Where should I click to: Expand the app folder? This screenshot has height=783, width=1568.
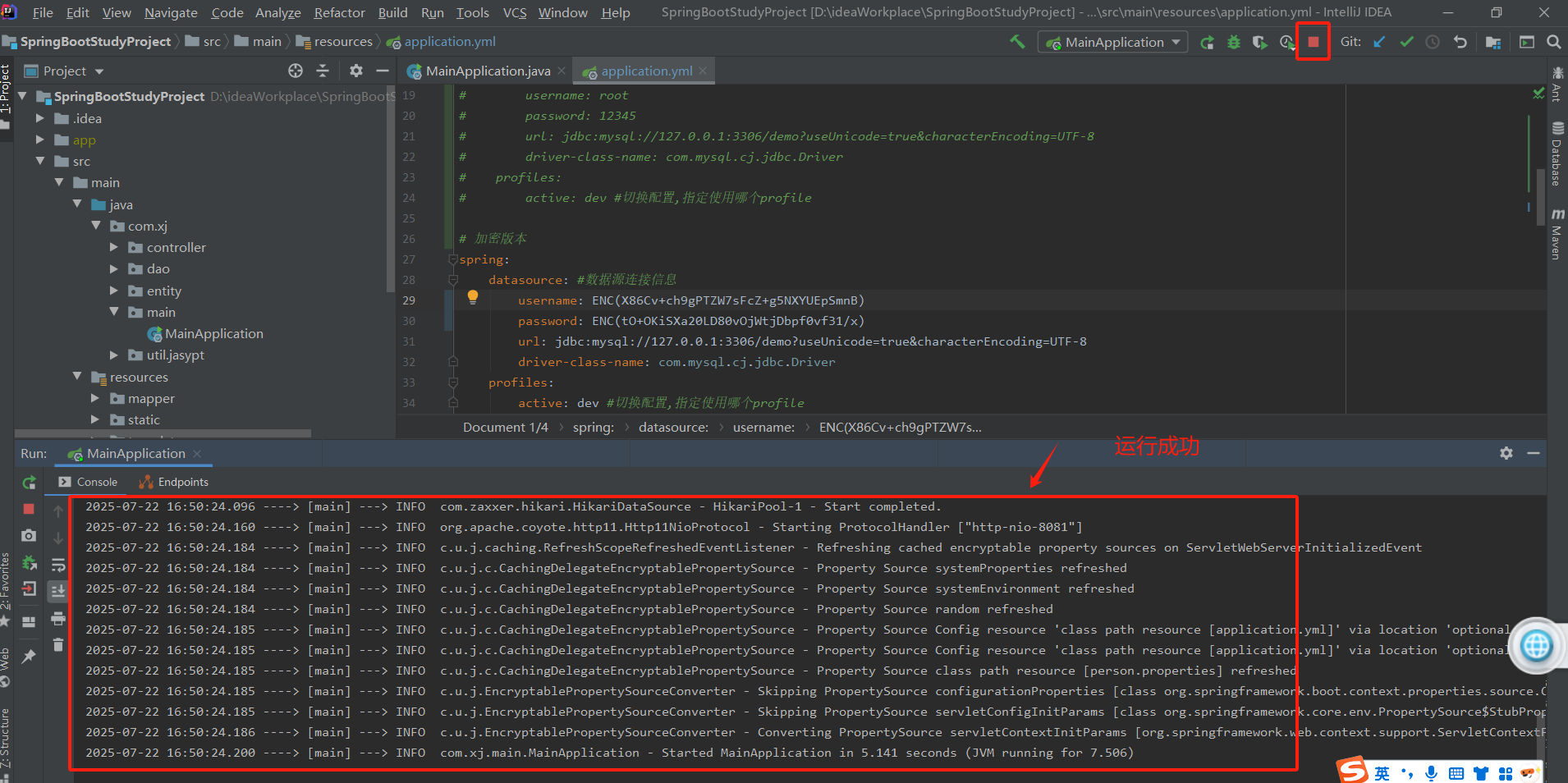39,140
